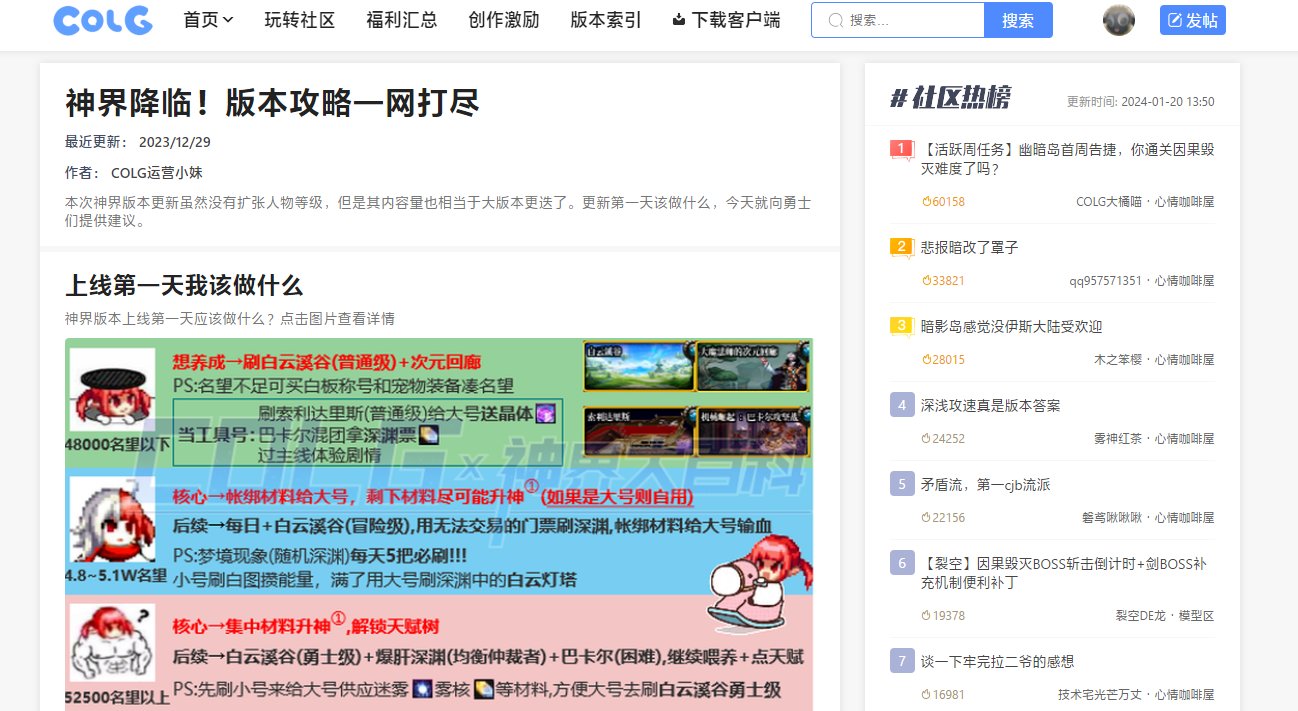Click the COLG logo

(x=103, y=20)
